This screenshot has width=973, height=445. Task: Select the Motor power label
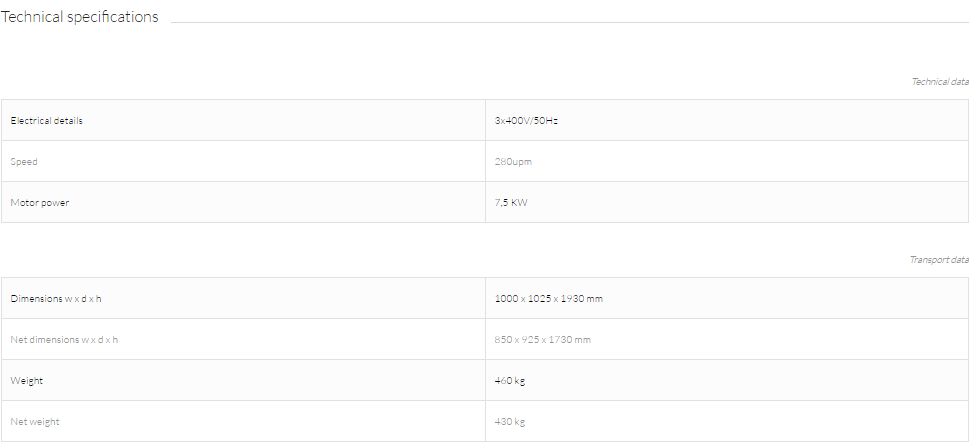click(x=40, y=202)
